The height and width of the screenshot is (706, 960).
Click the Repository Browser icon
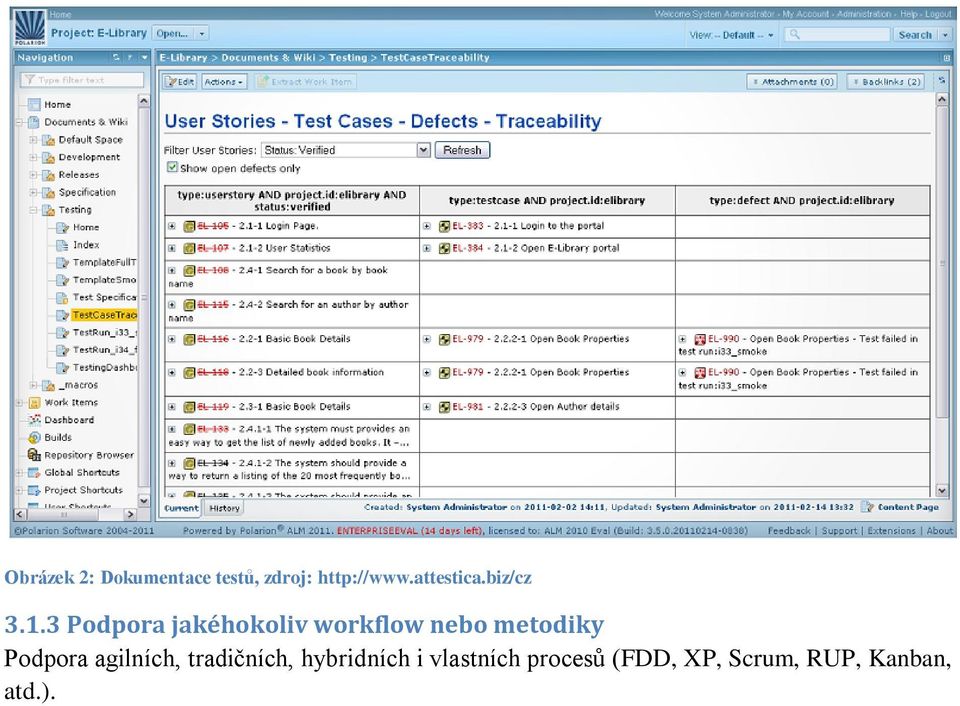(34, 455)
